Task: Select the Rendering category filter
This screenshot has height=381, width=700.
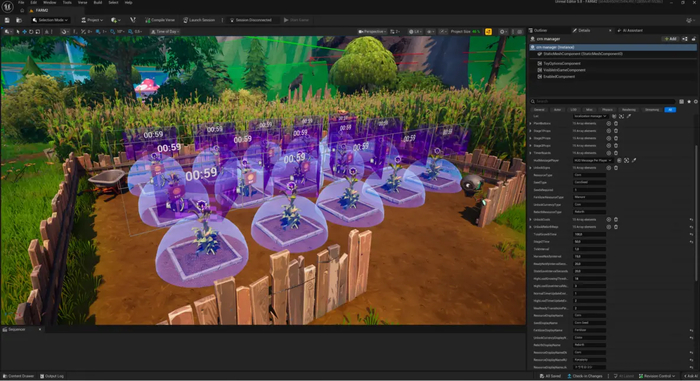Action: point(629,109)
